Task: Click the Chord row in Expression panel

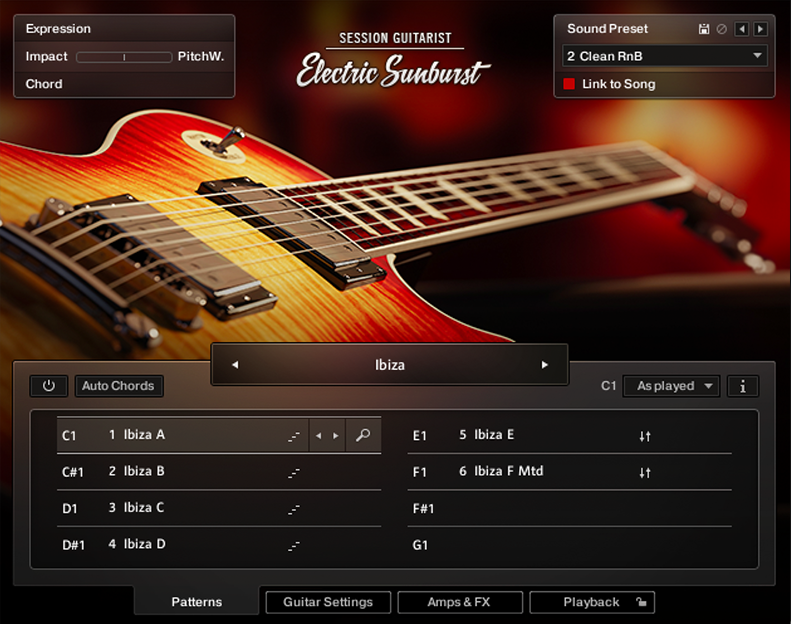Action: 124,84
